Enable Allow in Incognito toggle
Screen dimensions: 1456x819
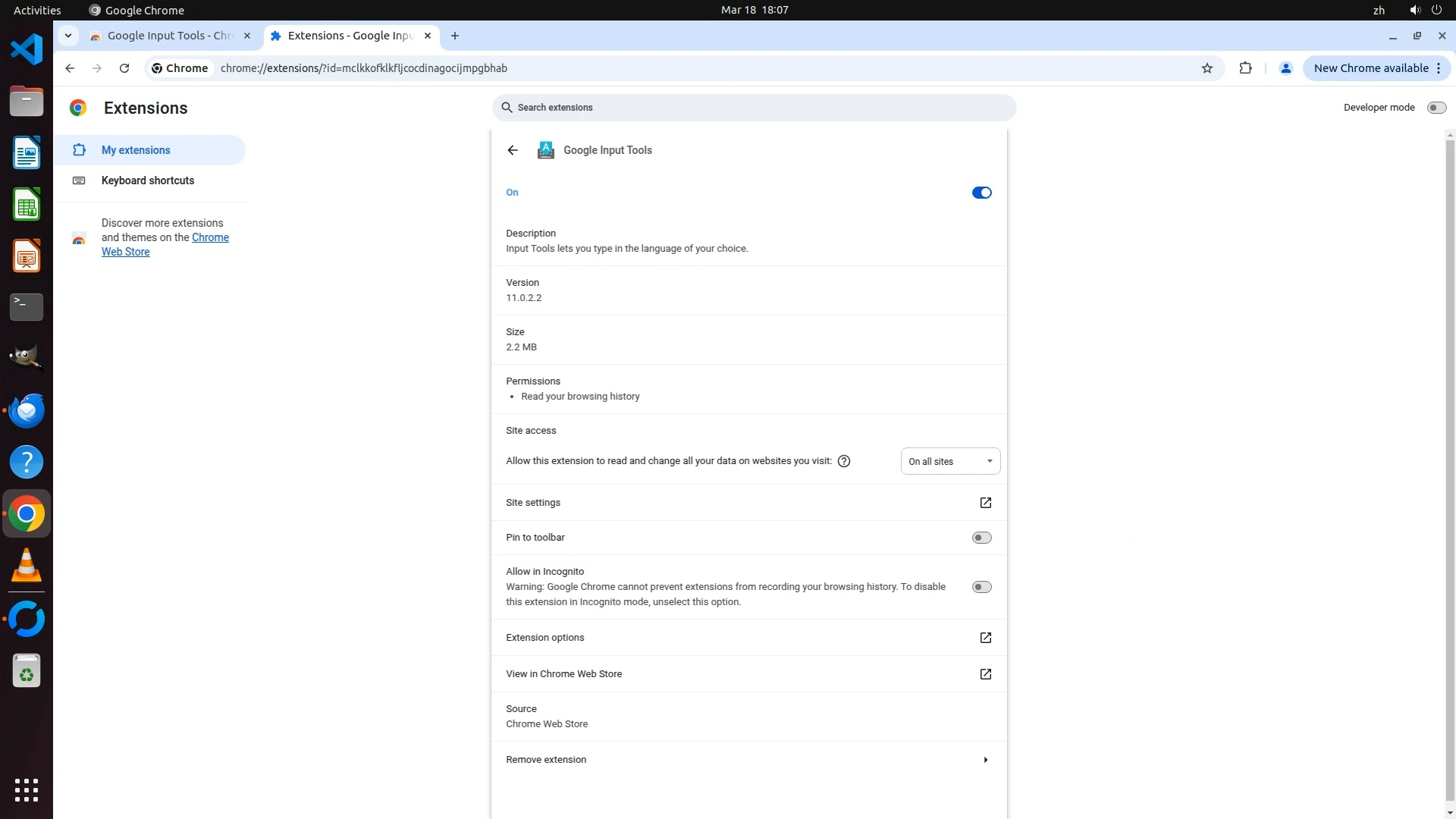click(x=981, y=587)
